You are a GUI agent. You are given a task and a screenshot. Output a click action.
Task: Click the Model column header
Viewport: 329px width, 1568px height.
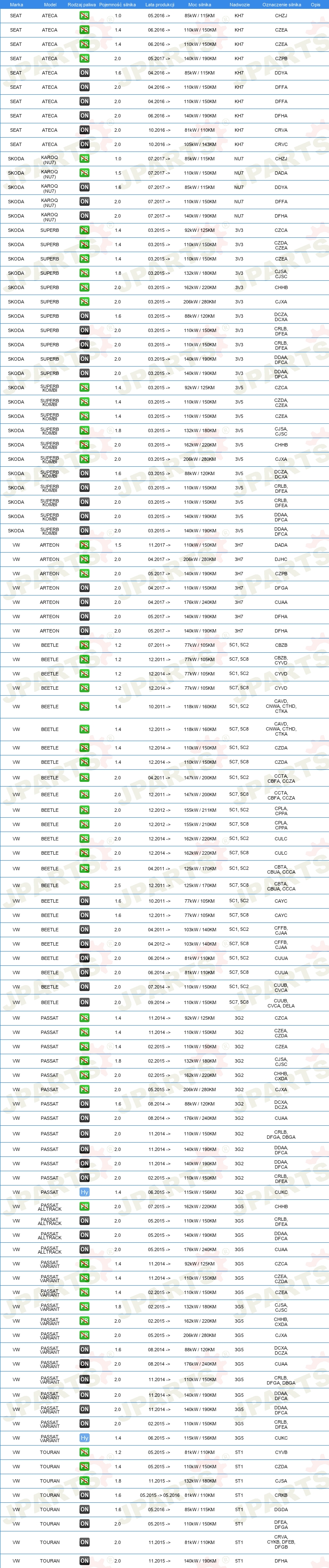50,4
